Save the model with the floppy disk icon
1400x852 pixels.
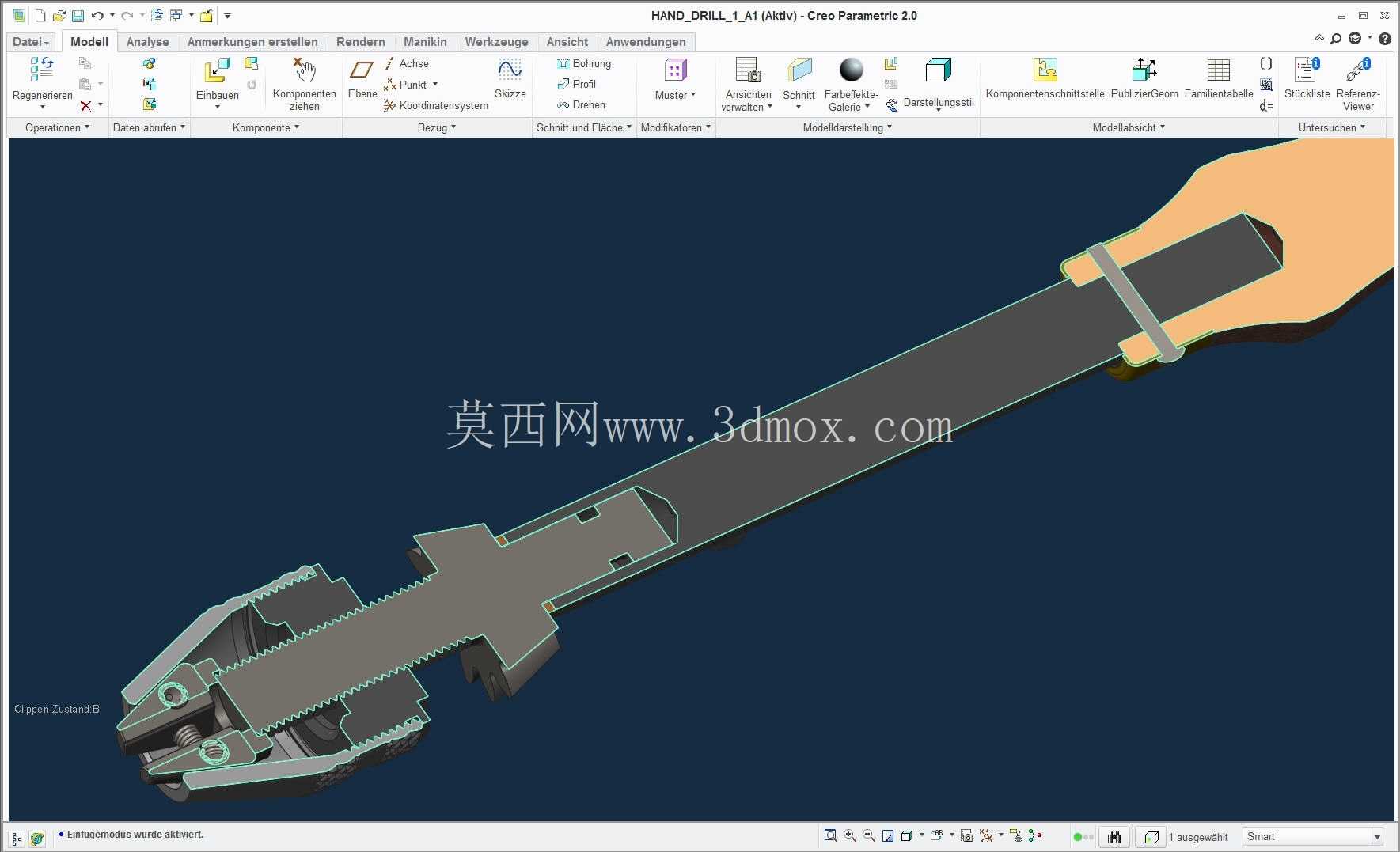click(x=78, y=16)
